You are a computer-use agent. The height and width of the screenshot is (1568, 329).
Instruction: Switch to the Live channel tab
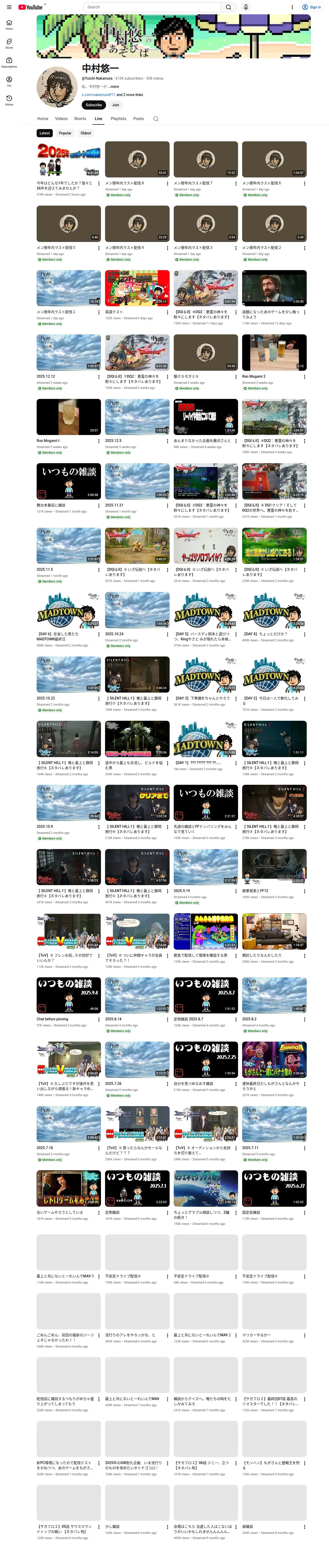click(x=98, y=119)
